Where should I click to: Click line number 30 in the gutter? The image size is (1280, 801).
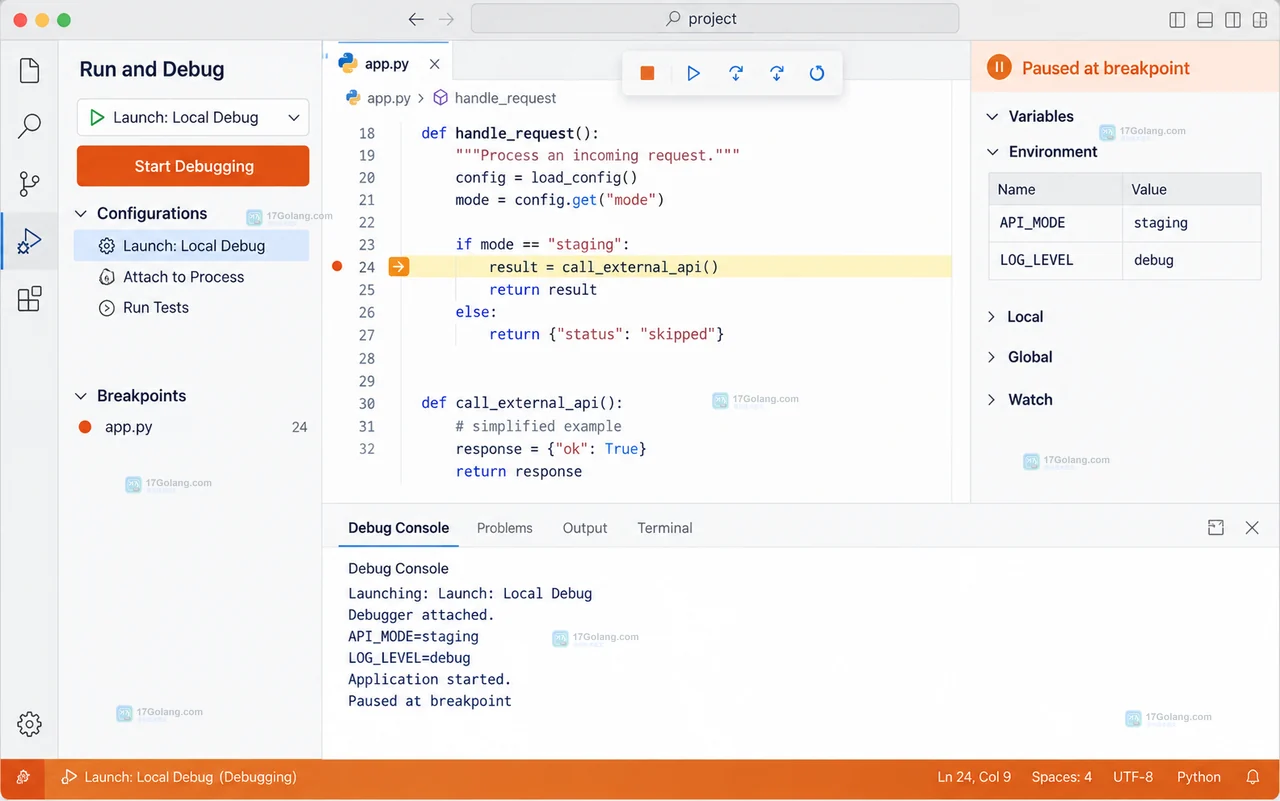click(366, 404)
